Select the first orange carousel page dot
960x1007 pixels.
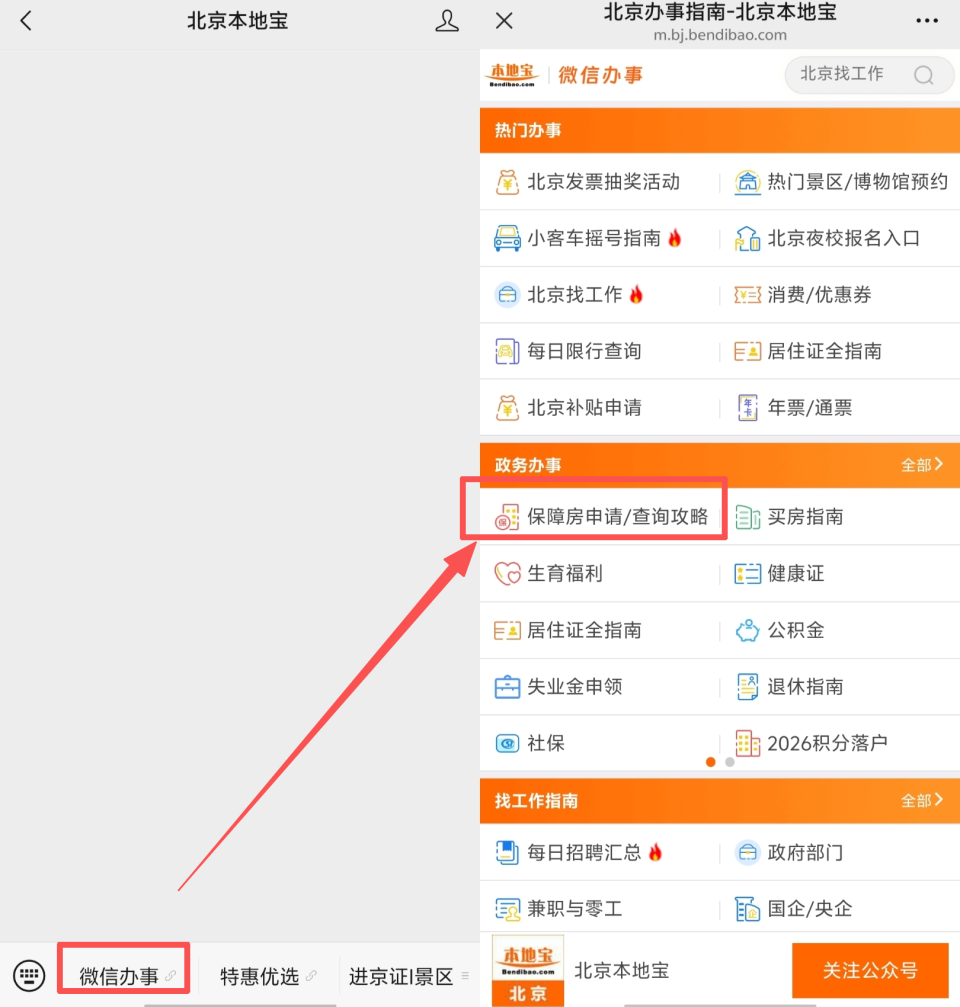[710, 762]
